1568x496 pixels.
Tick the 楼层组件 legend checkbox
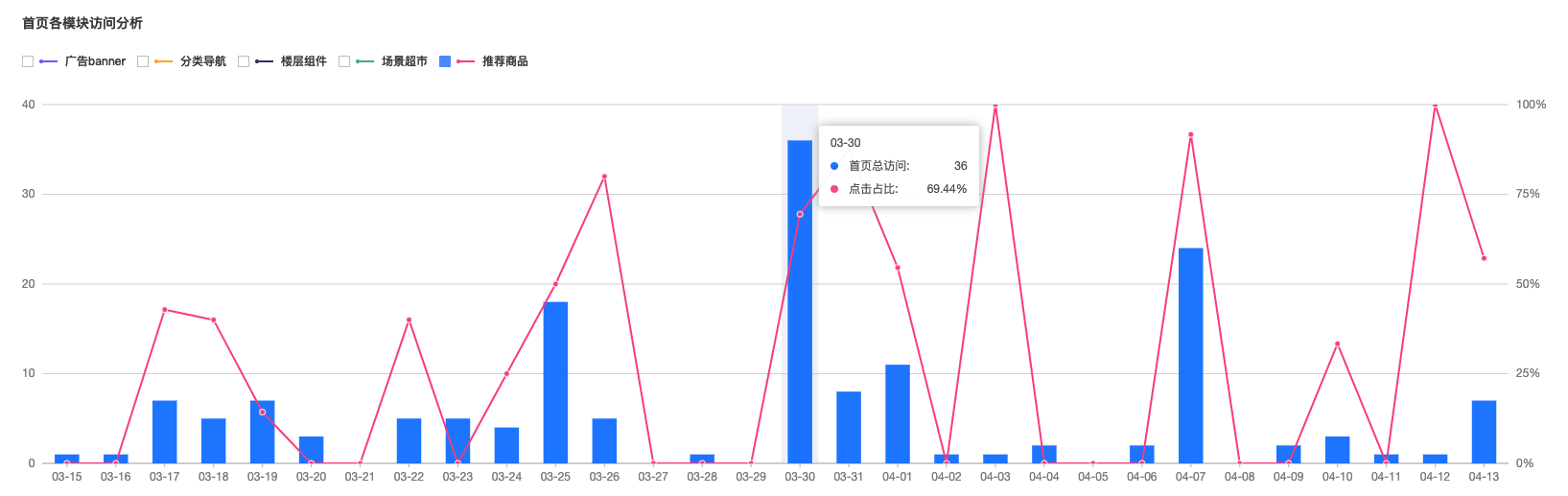click(244, 61)
